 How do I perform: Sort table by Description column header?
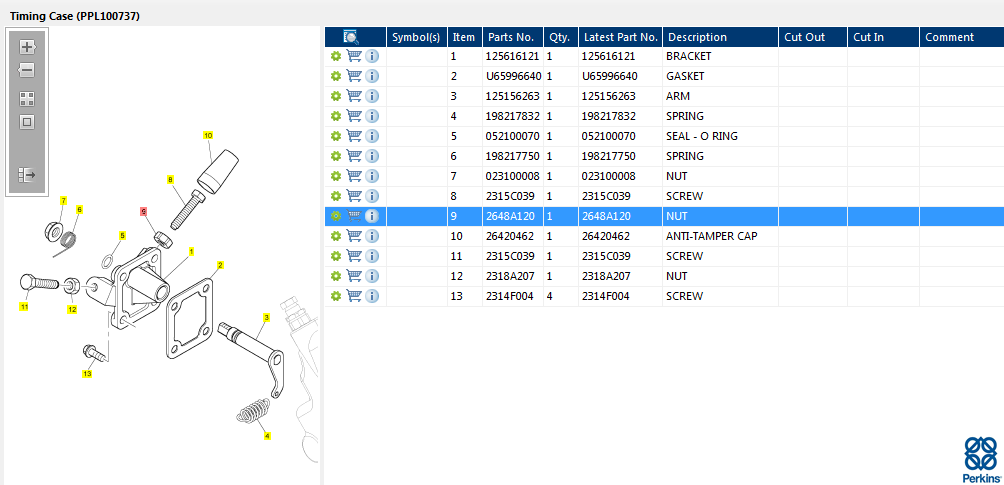click(x=697, y=37)
